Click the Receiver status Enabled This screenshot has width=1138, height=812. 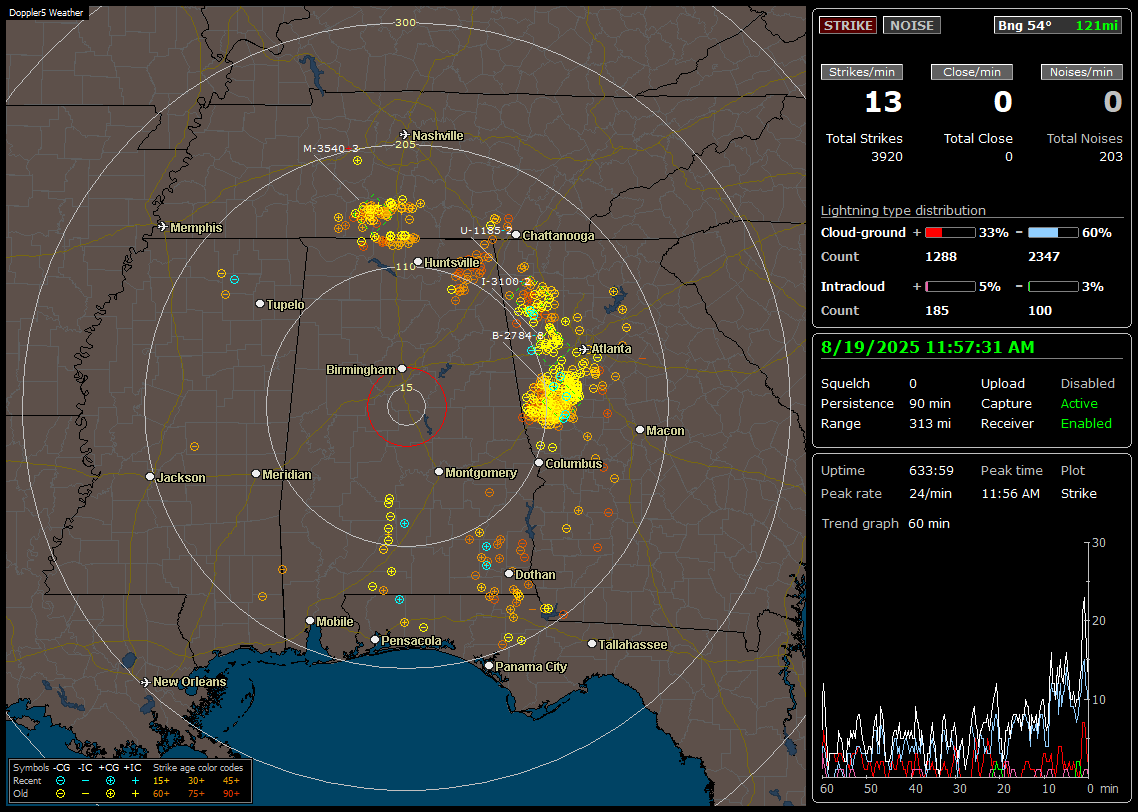click(x=1086, y=424)
